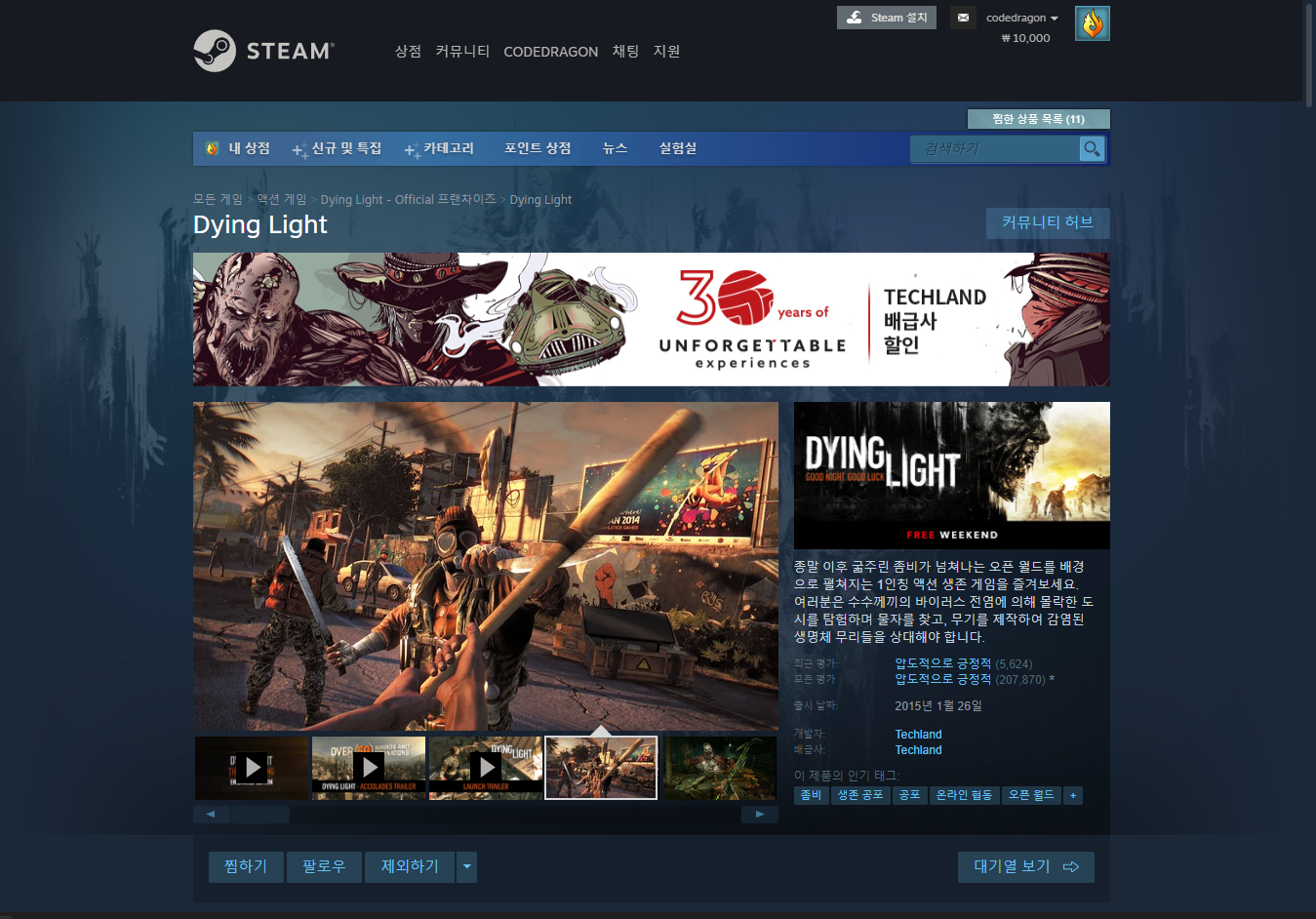Click the Dying Light breadcrumb link

pos(540,199)
